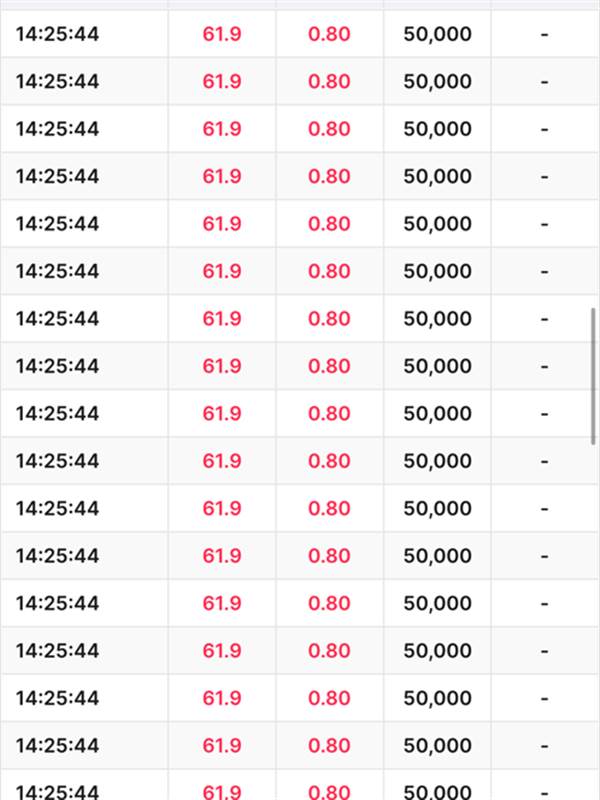The height and width of the screenshot is (800, 600).
Task: Click the dash cell in the fourteenth row
Action: point(544,651)
